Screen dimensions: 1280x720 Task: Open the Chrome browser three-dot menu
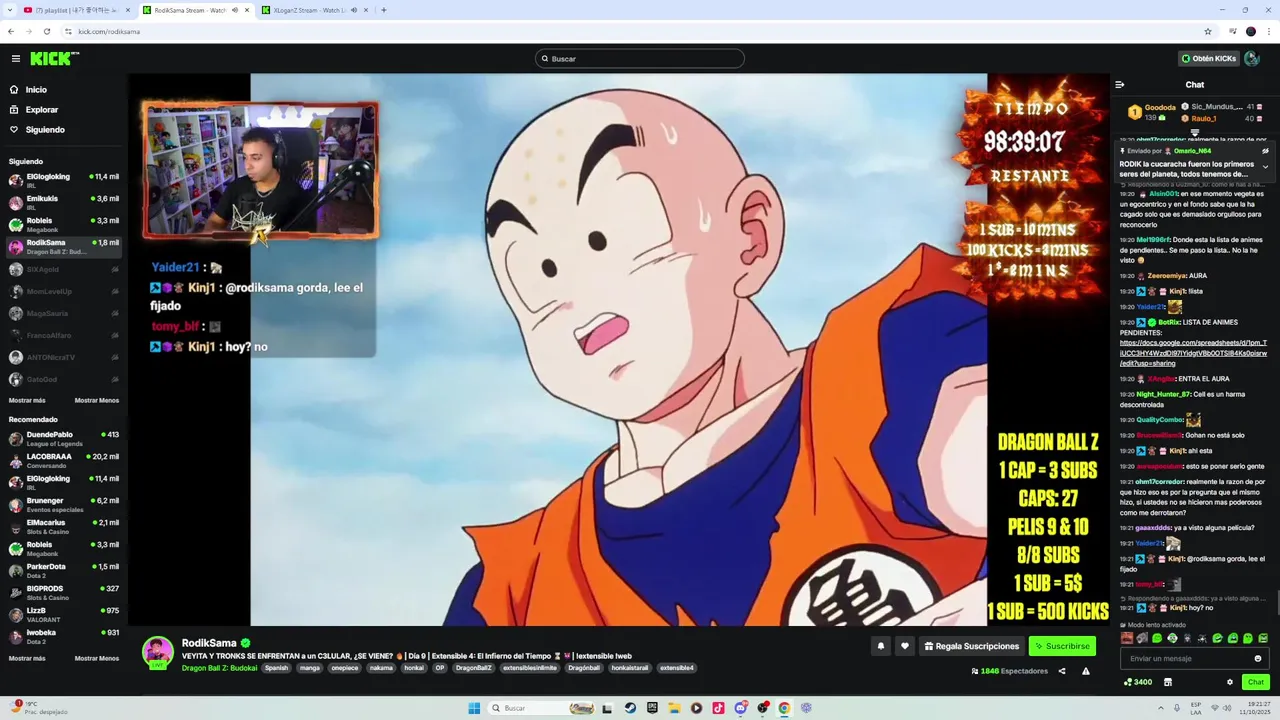click(x=1269, y=31)
